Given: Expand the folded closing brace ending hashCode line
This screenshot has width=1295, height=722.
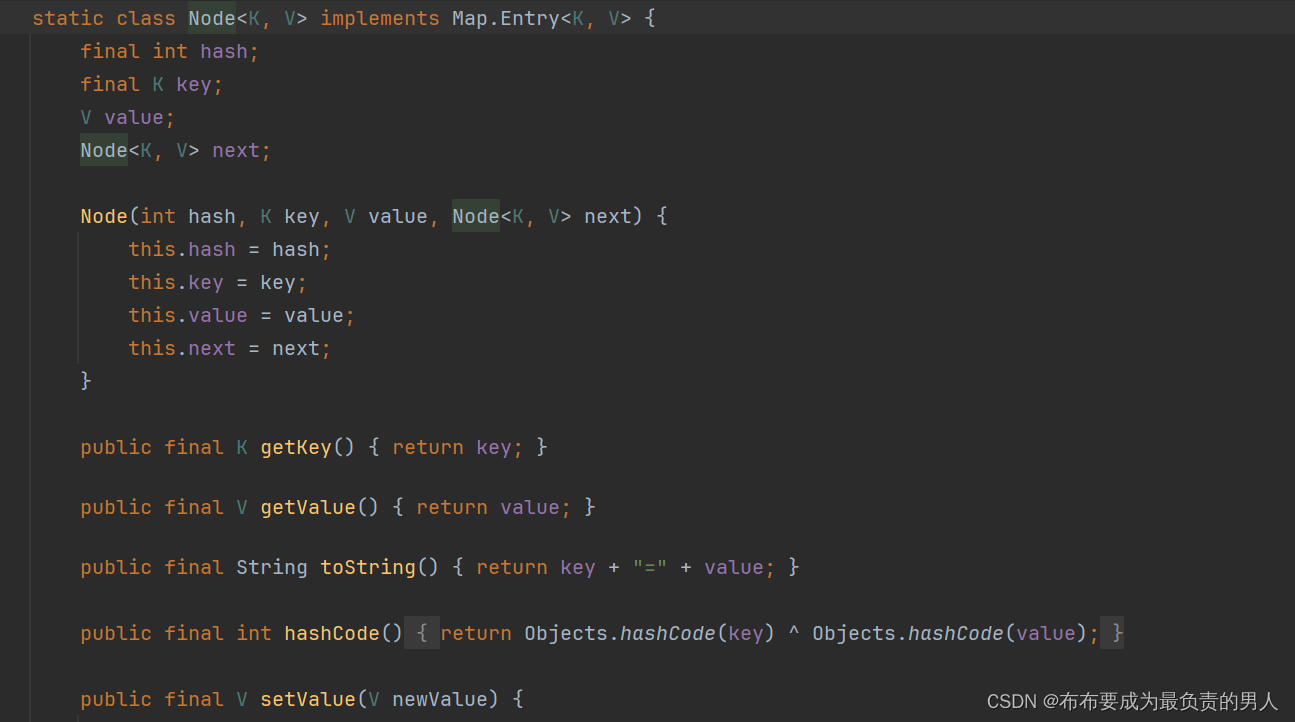Looking at the screenshot, I should pos(1112,633).
